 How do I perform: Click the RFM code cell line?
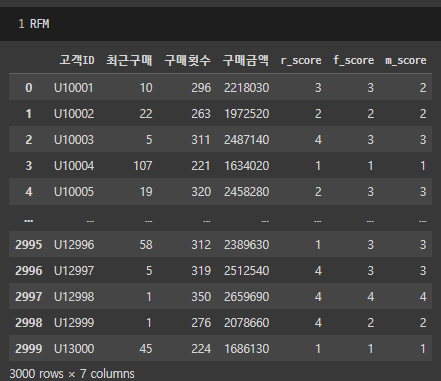pos(220,24)
